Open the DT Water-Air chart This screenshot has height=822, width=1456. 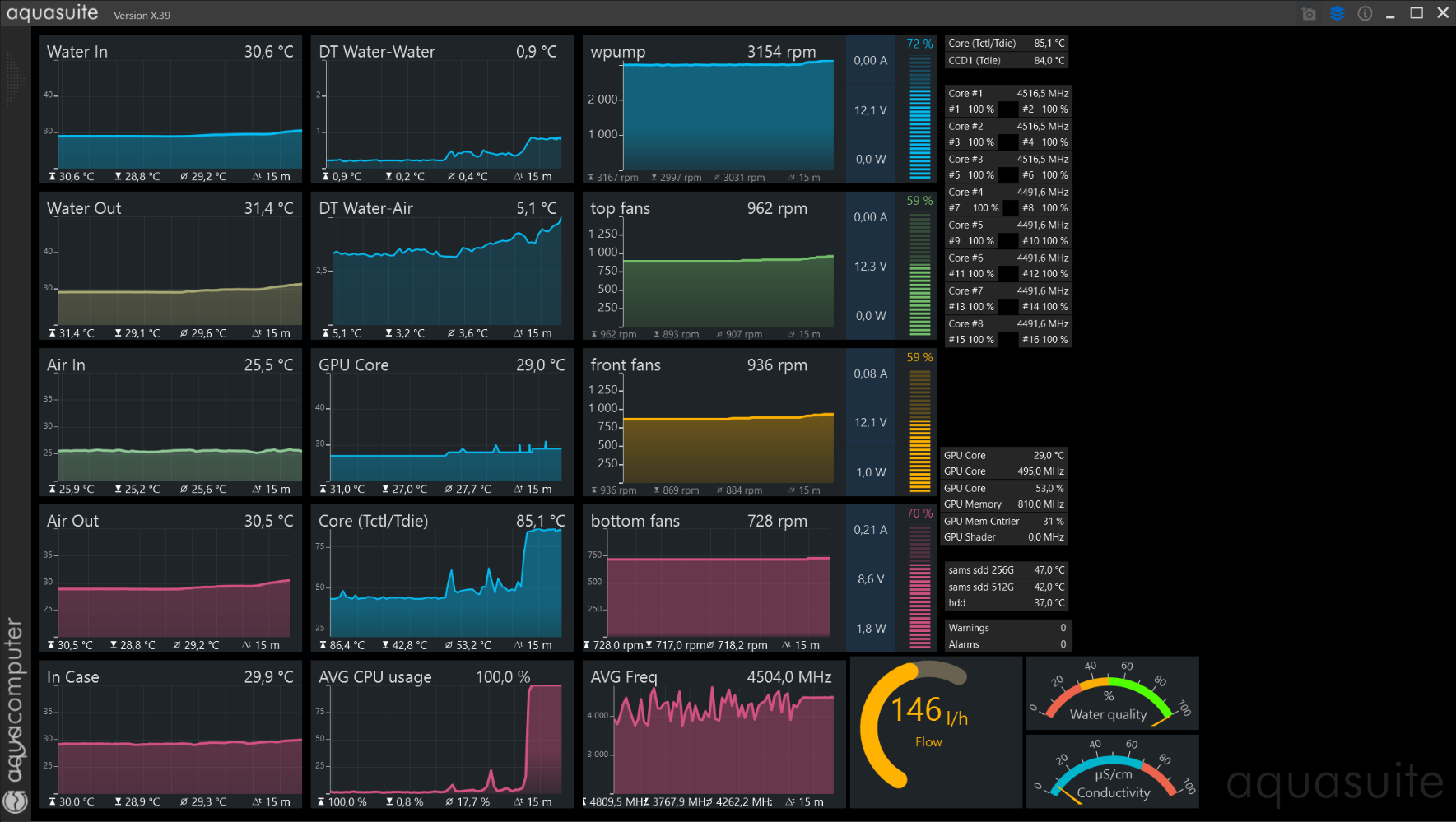click(x=442, y=267)
